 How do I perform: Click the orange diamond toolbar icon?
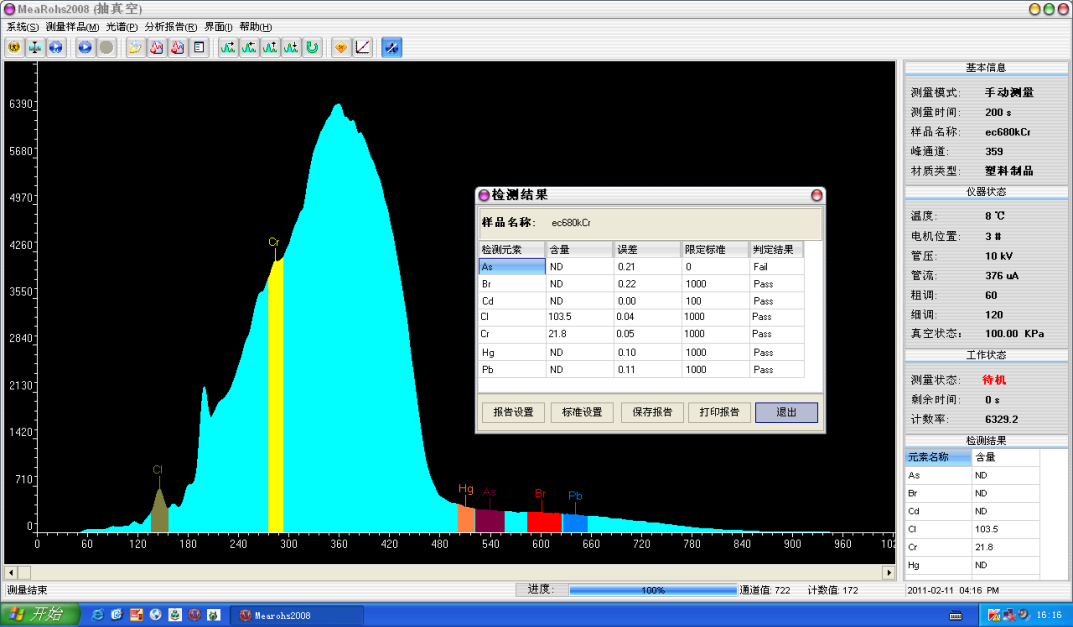tap(341, 47)
